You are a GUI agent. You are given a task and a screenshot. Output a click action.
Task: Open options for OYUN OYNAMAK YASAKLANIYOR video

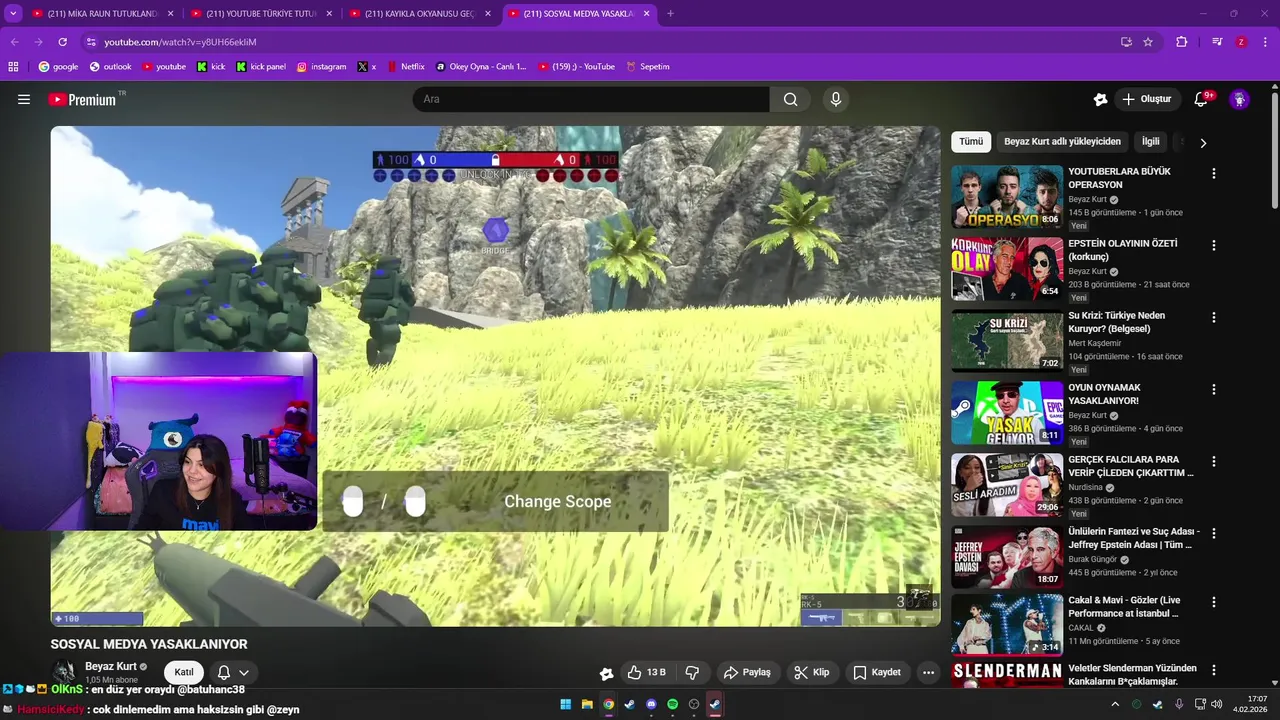click(x=1214, y=389)
